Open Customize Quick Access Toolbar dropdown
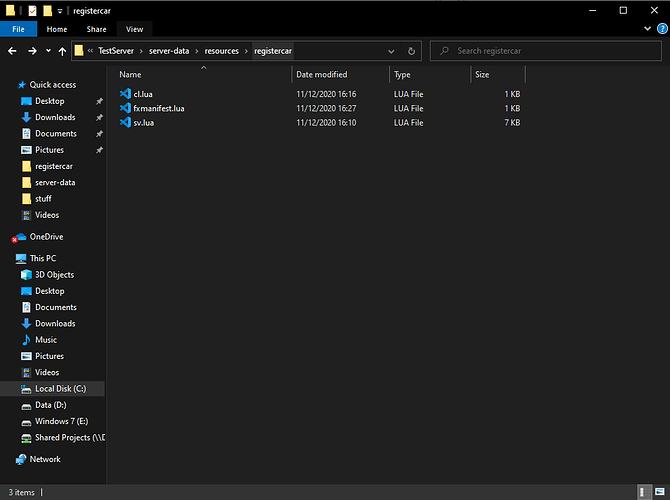This screenshot has height=500, width=670. pyautogui.click(x=60, y=11)
